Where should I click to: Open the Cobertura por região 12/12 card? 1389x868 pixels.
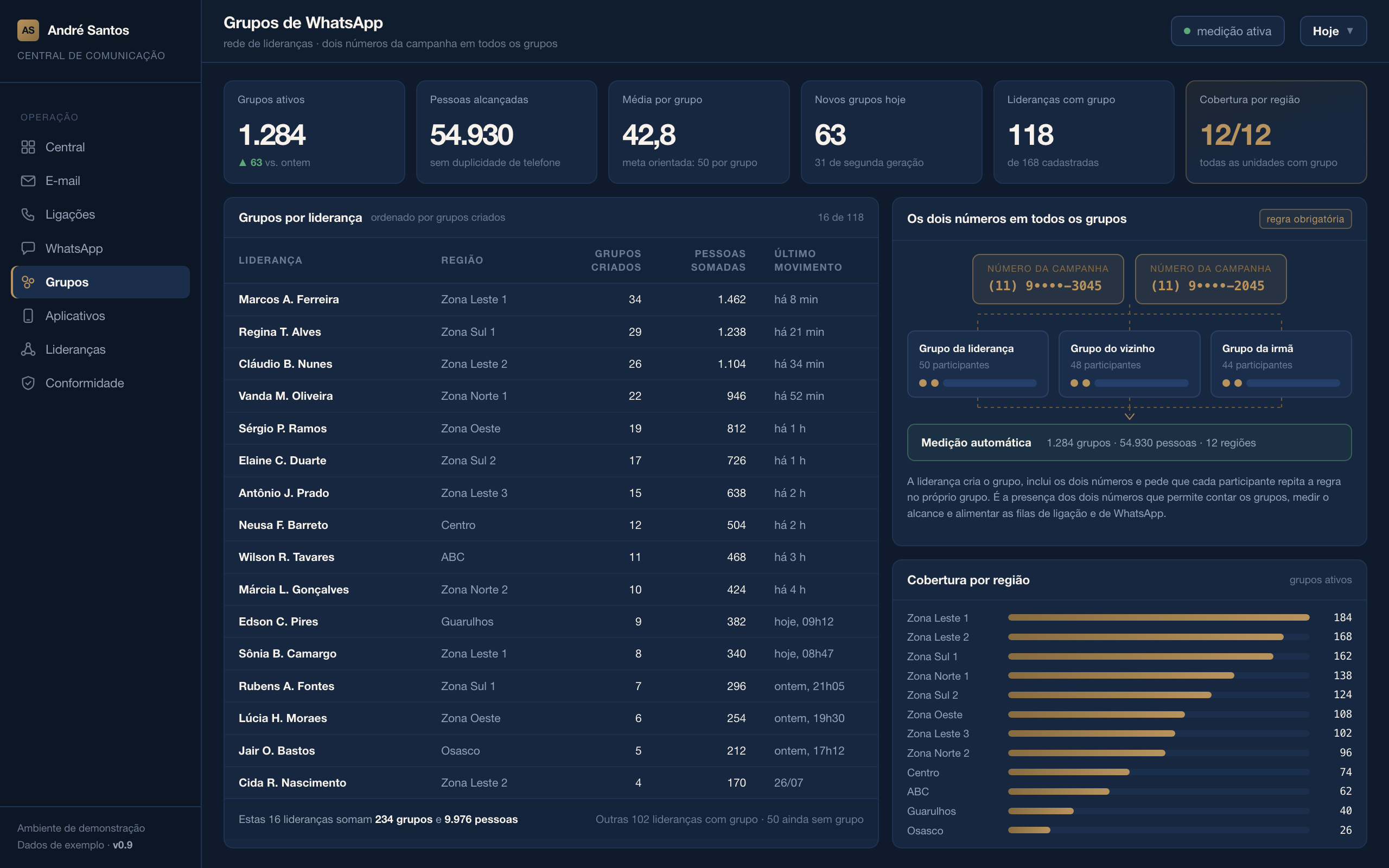1276,132
